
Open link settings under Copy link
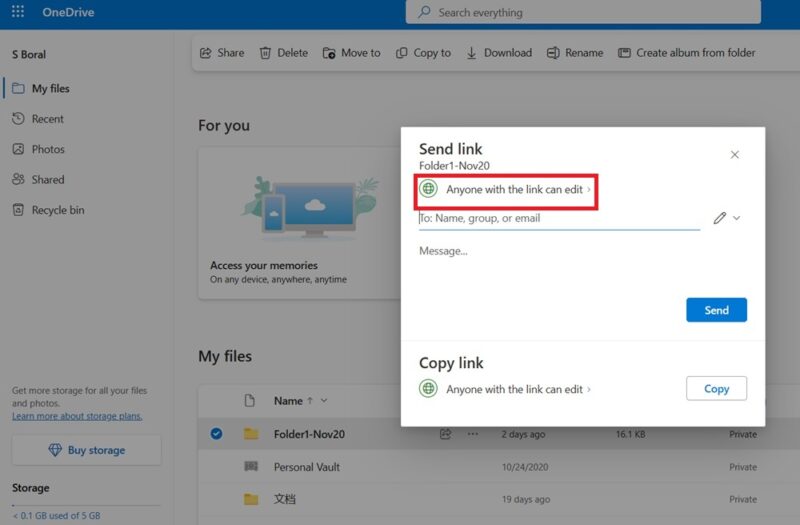(518, 389)
